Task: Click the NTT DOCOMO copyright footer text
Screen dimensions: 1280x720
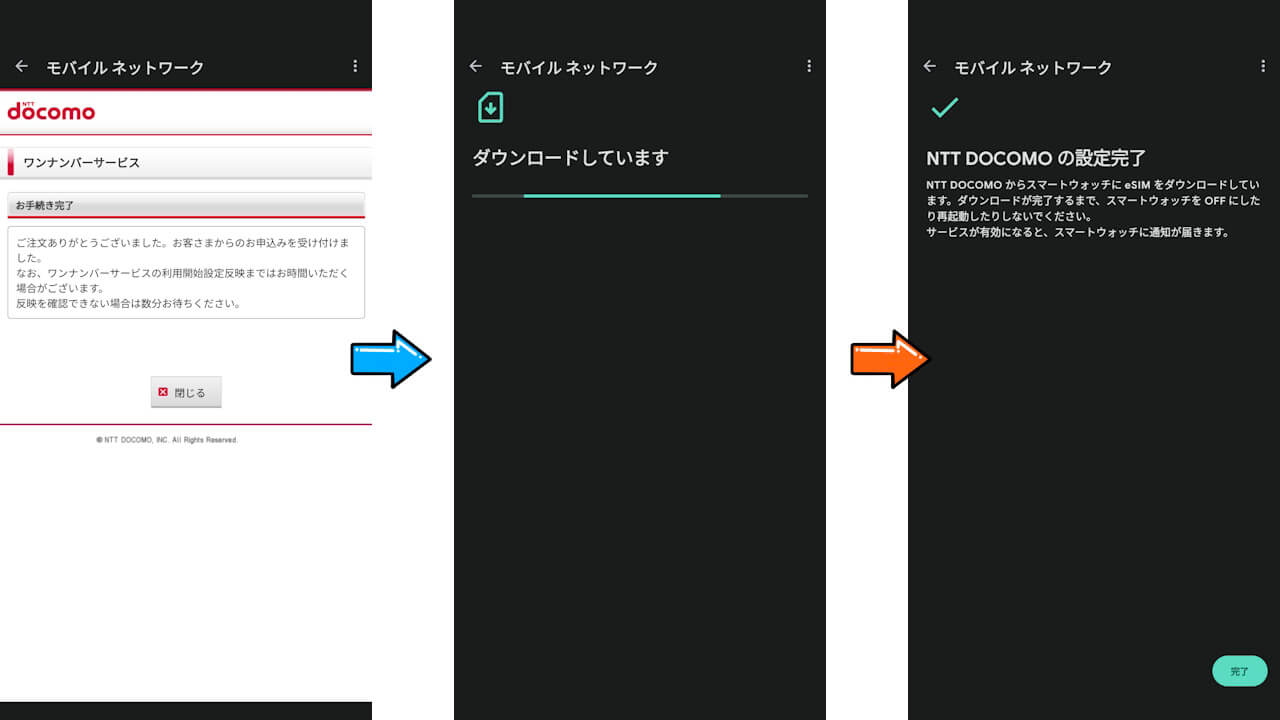Action: coord(167,440)
